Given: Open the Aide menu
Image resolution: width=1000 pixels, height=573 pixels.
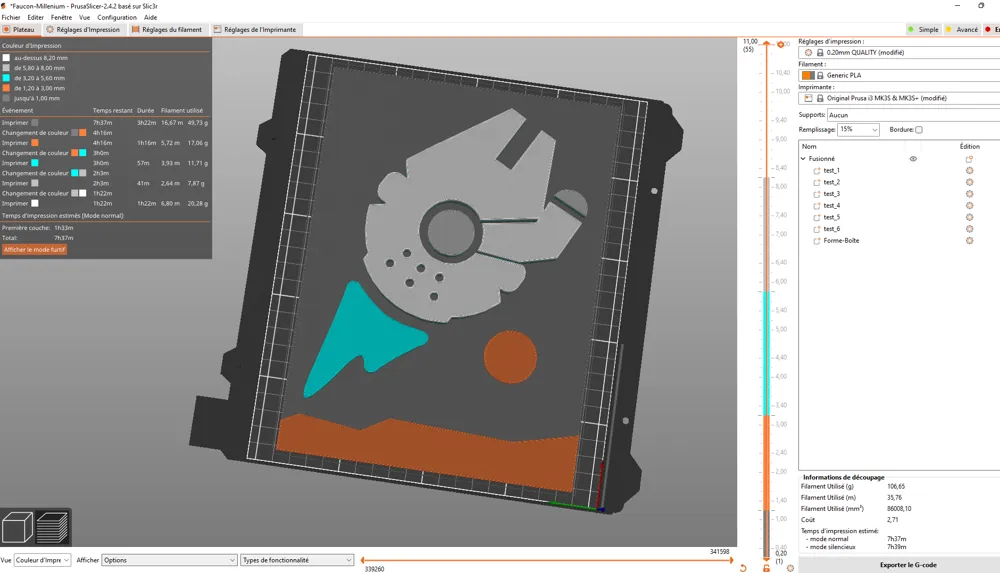Looking at the screenshot, I should 151,17.
